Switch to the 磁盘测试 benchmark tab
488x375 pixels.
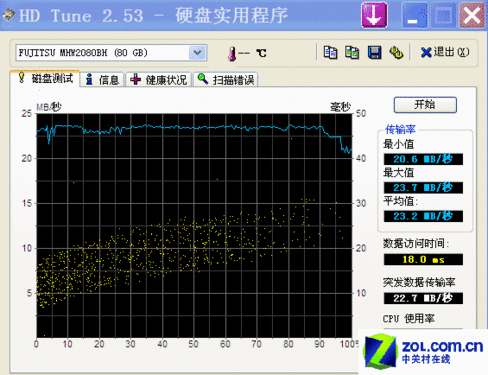45,79
